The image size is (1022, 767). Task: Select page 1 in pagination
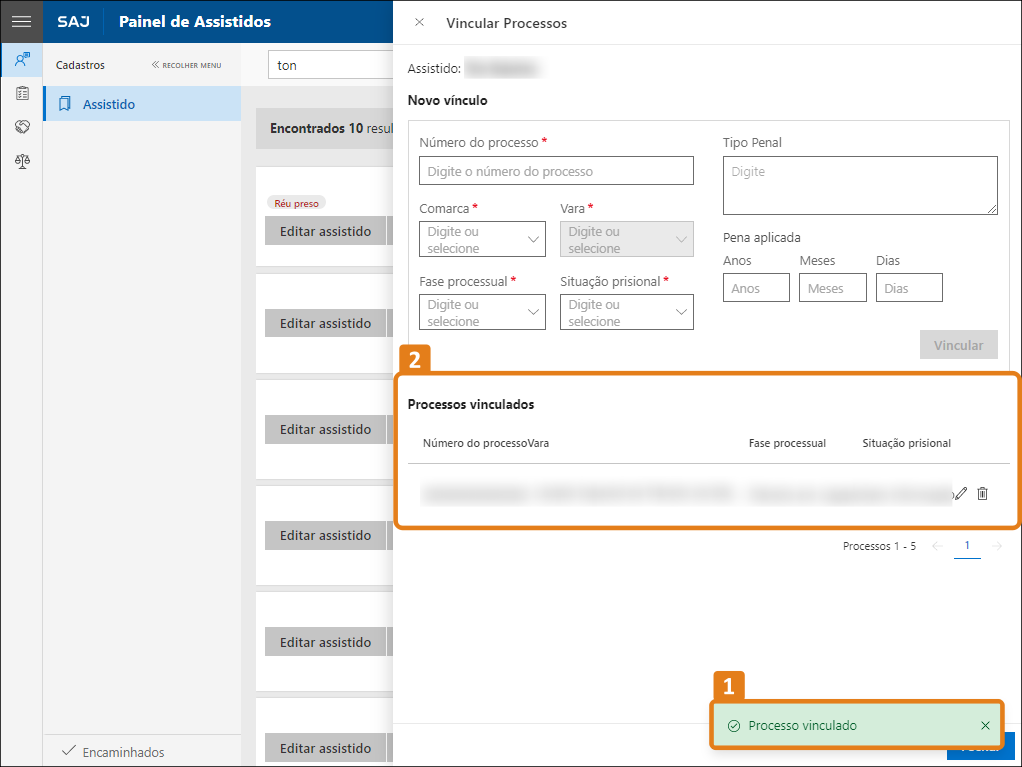point(967,546)
